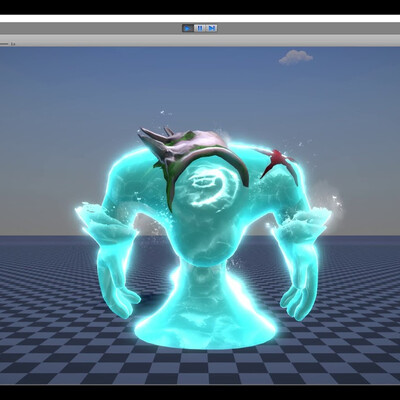Click the Play button in Unity toolbar
This screenshot has width=400, height=400.
tap(188, 28)
